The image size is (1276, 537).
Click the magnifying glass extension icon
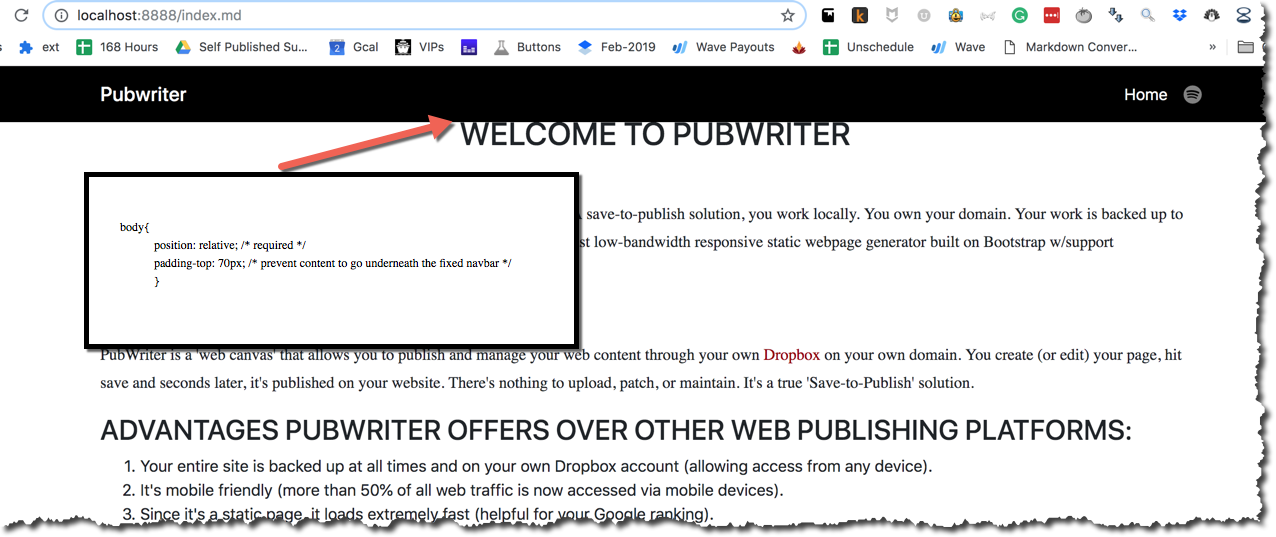pos(1148,15)
